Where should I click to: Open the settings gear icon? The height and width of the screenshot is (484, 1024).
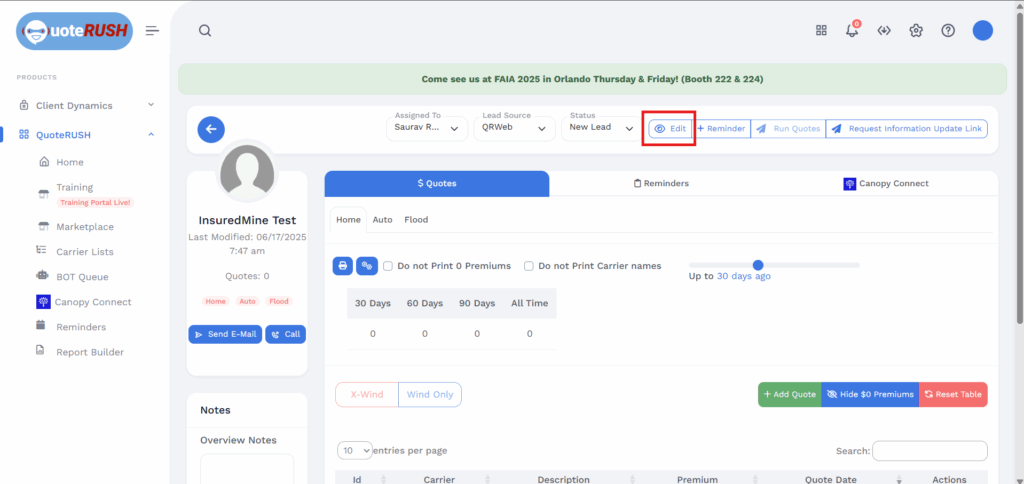point(916,30)
